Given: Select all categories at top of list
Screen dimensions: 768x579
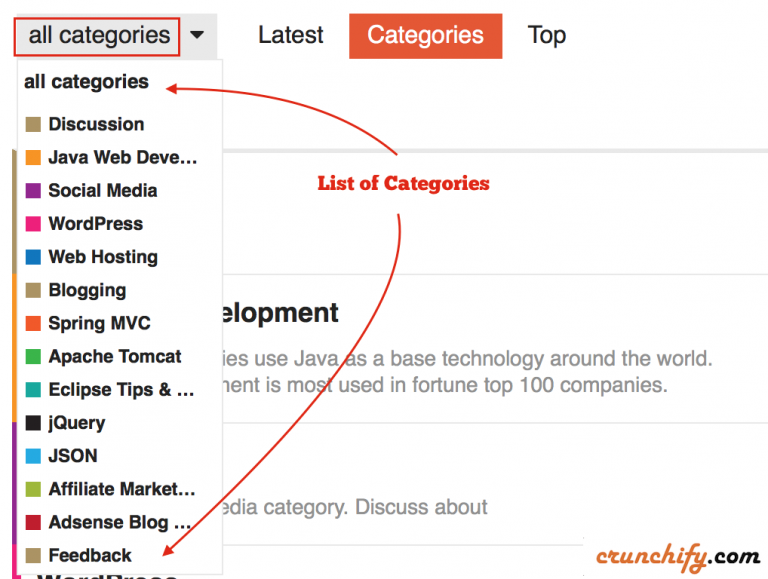Looking at the screenshot, I should pos(86,82).
